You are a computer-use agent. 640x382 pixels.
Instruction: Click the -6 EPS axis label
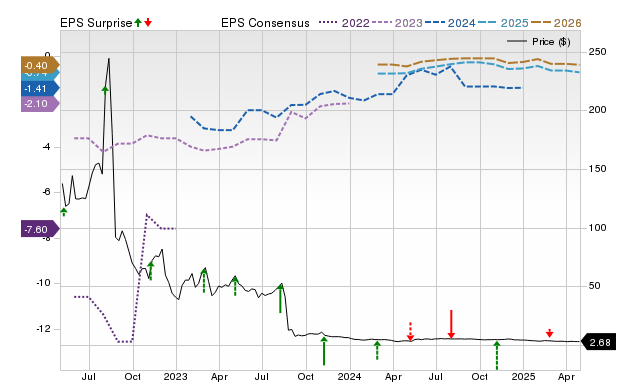pyautogui.click(x=46, y=192)
